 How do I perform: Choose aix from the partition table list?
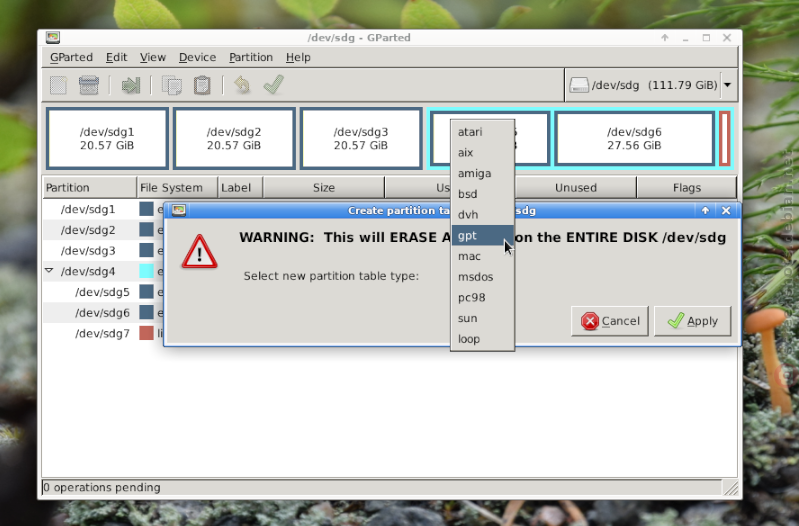click(482, 152)
